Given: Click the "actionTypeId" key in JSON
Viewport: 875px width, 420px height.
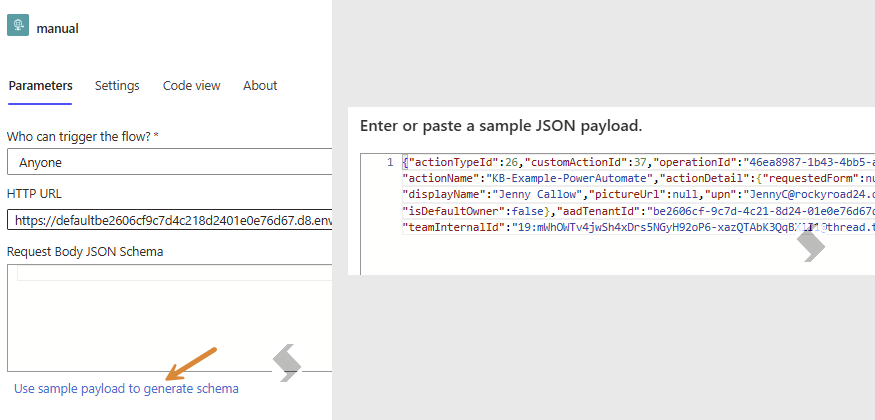Looking at the screenshot, I should [453, 162].
